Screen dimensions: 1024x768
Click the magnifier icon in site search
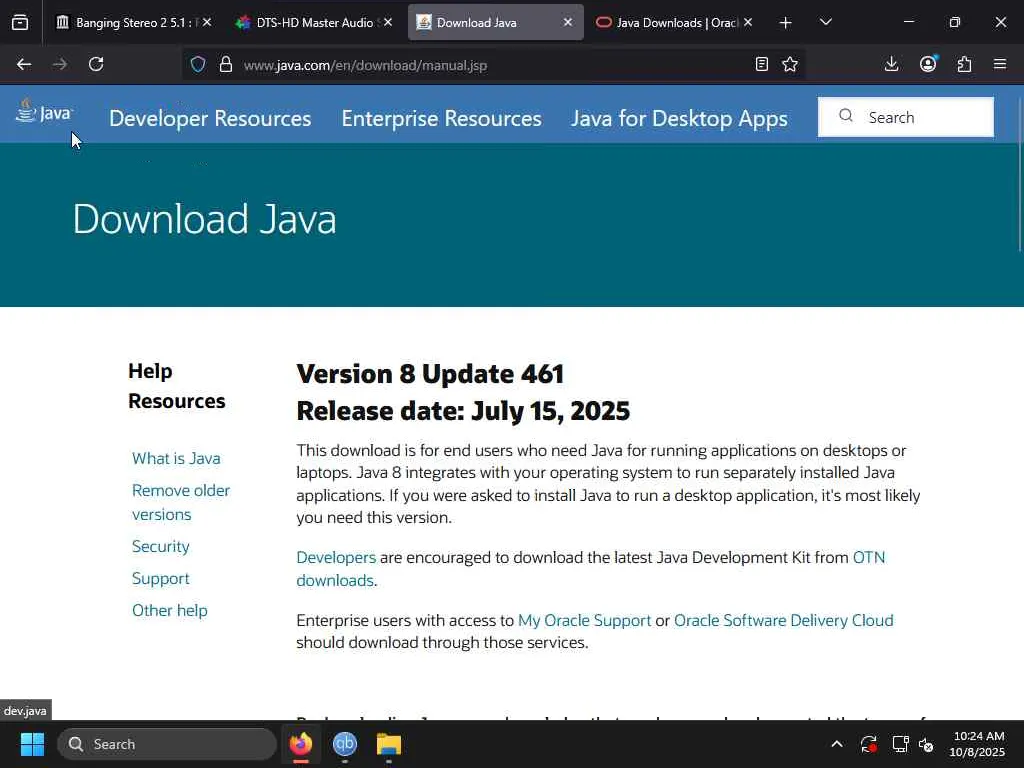pos(846,116)
